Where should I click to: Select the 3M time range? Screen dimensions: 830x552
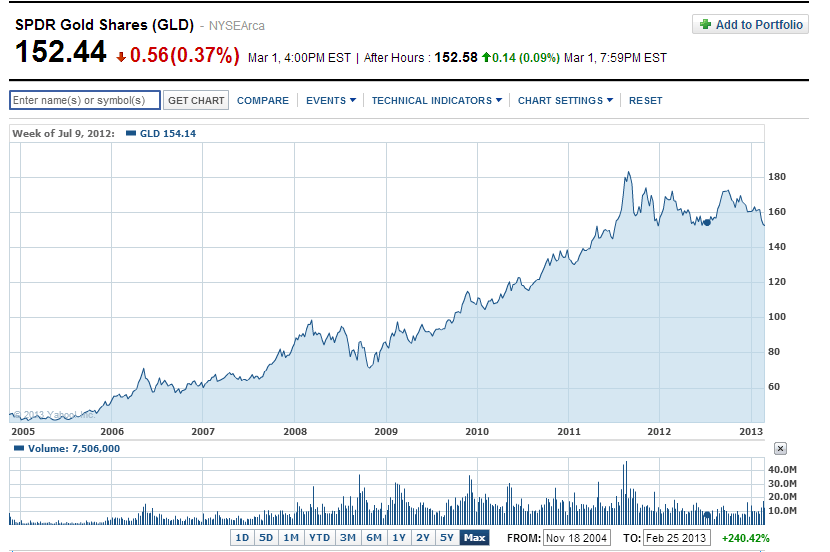point(347,538)
